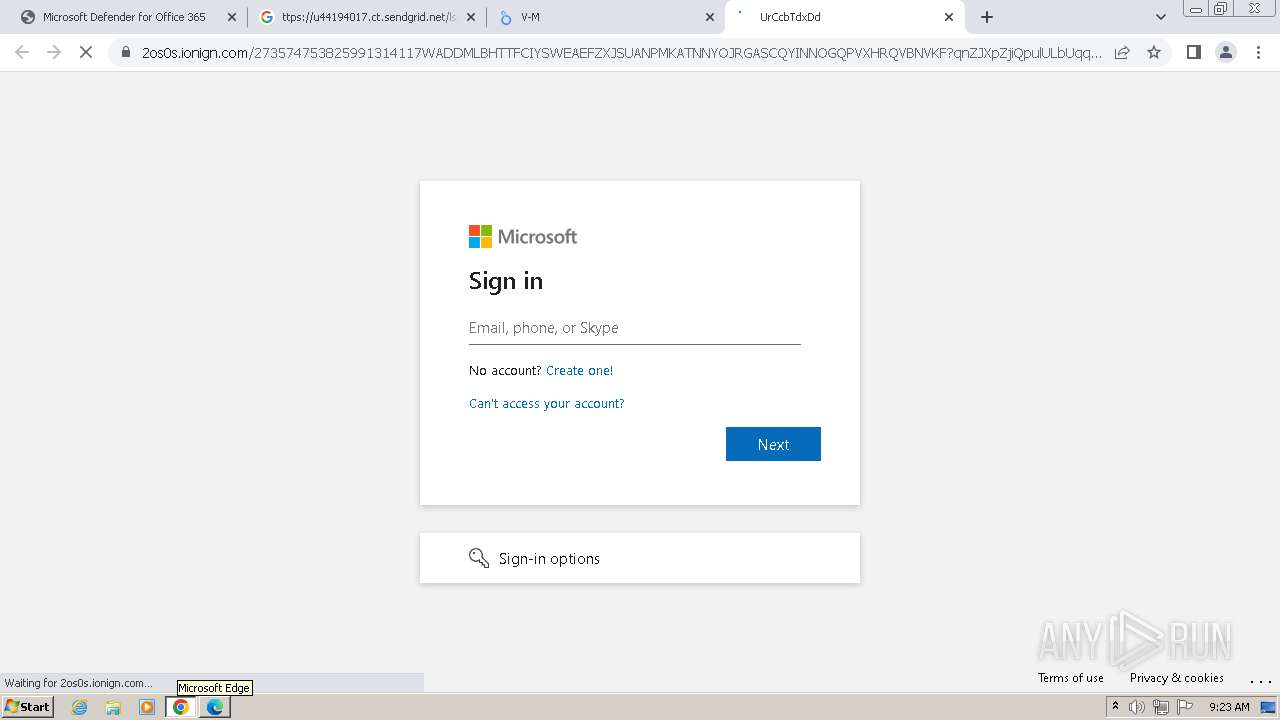Screen dimensions: 1280x720
Task: Open the Windows Start menu
Action: coord(28,707)
